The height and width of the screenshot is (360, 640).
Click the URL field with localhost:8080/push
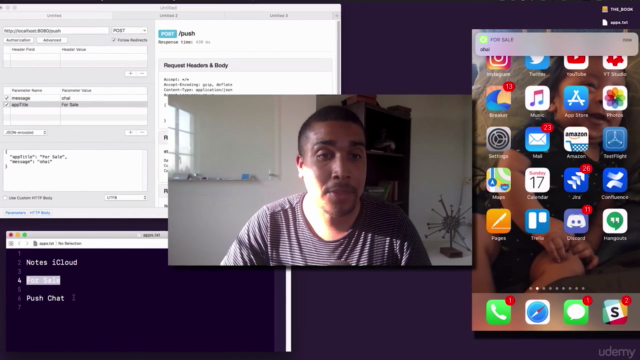pos(56,31)
